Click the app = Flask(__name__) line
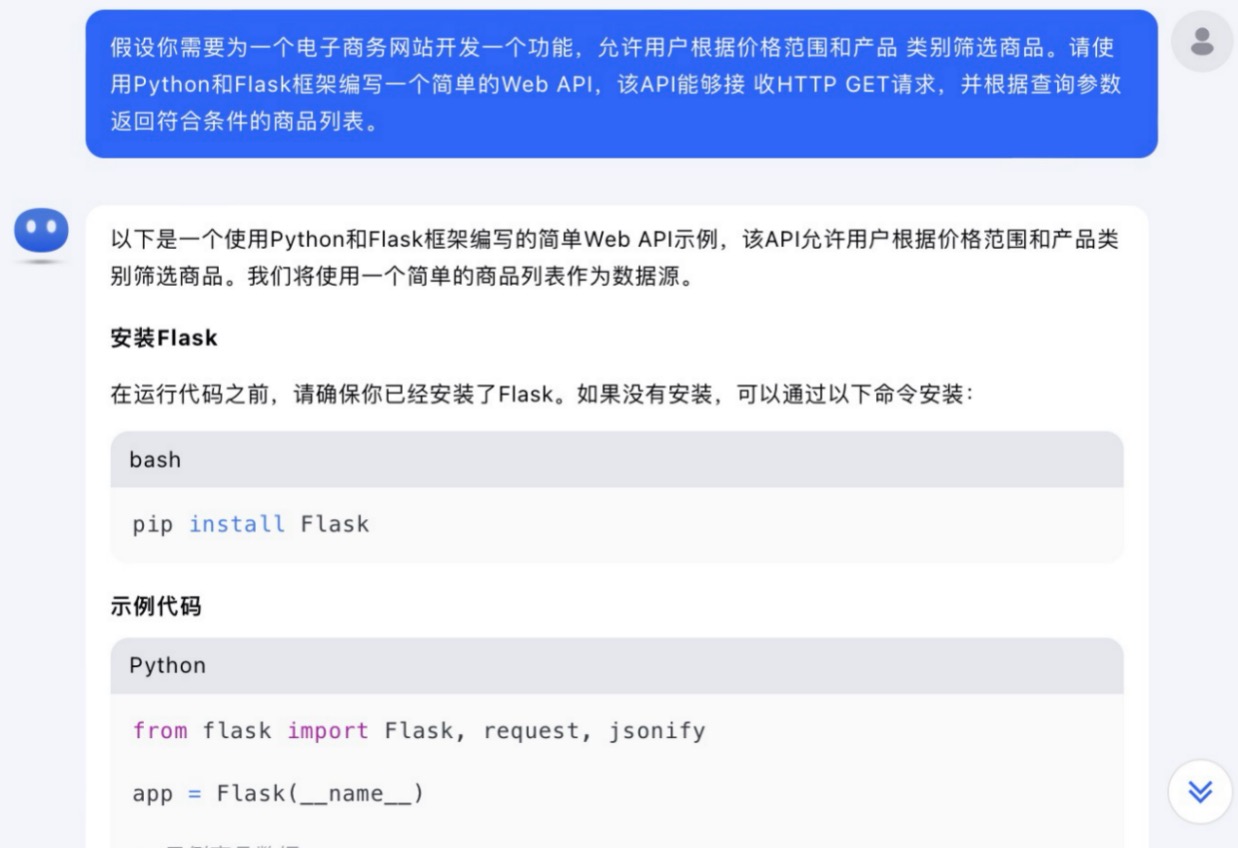The image size is (1238, 848). (278, 794)
